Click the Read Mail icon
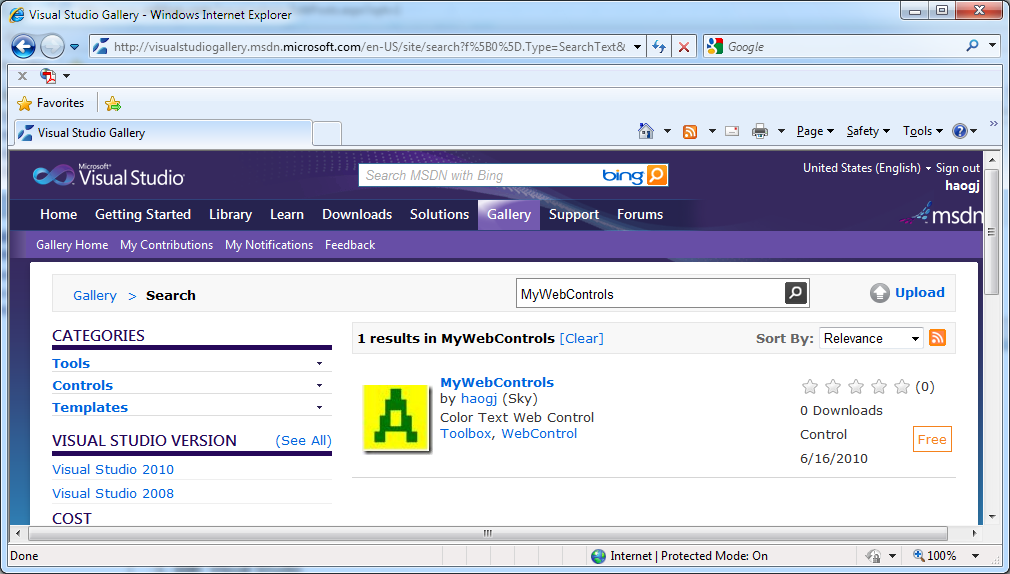Screen dimensions: 1010x574 tap(732, 131)
